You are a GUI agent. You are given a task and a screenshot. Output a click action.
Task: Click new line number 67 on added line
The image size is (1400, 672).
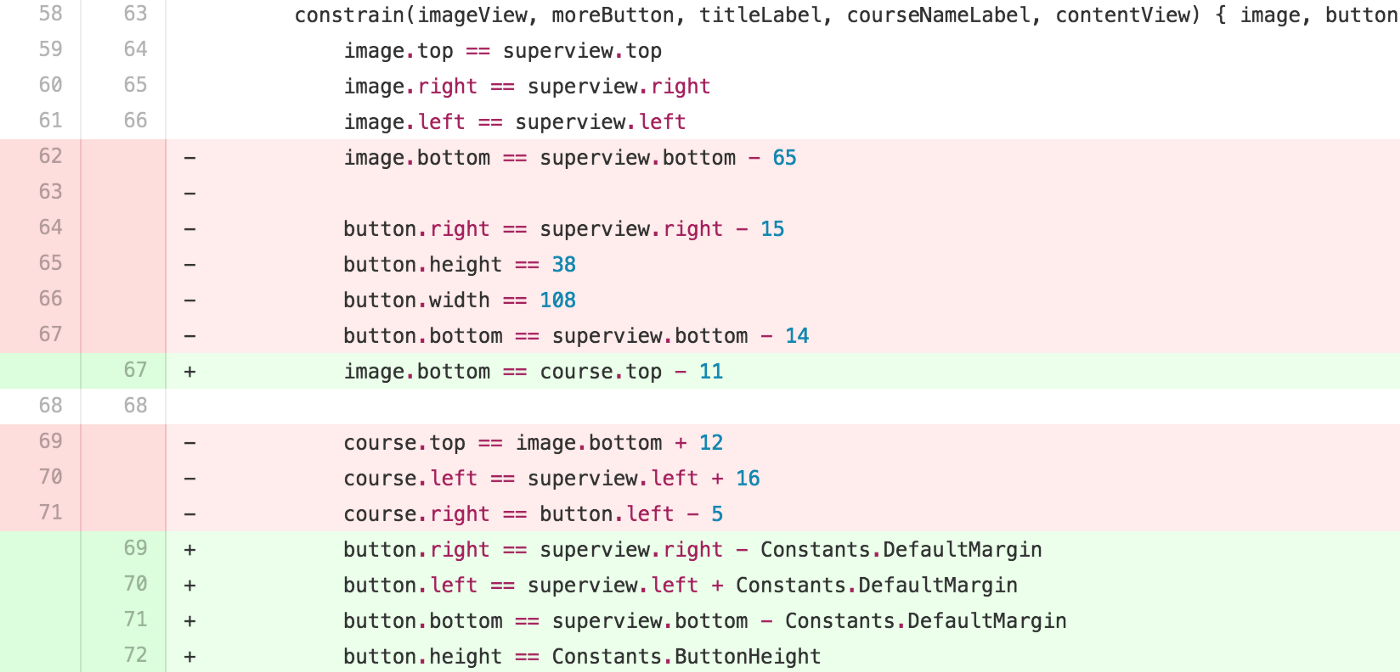(x=135, y=370)
